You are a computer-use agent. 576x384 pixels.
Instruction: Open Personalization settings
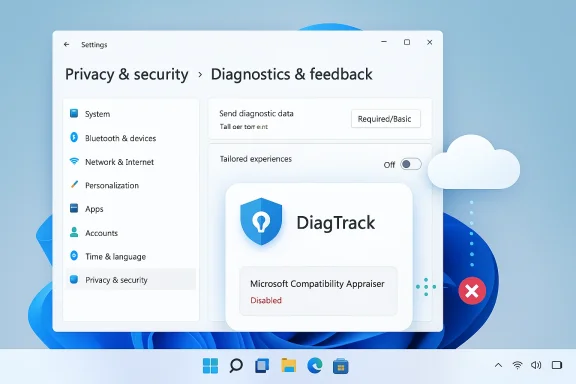click(130, 186)
